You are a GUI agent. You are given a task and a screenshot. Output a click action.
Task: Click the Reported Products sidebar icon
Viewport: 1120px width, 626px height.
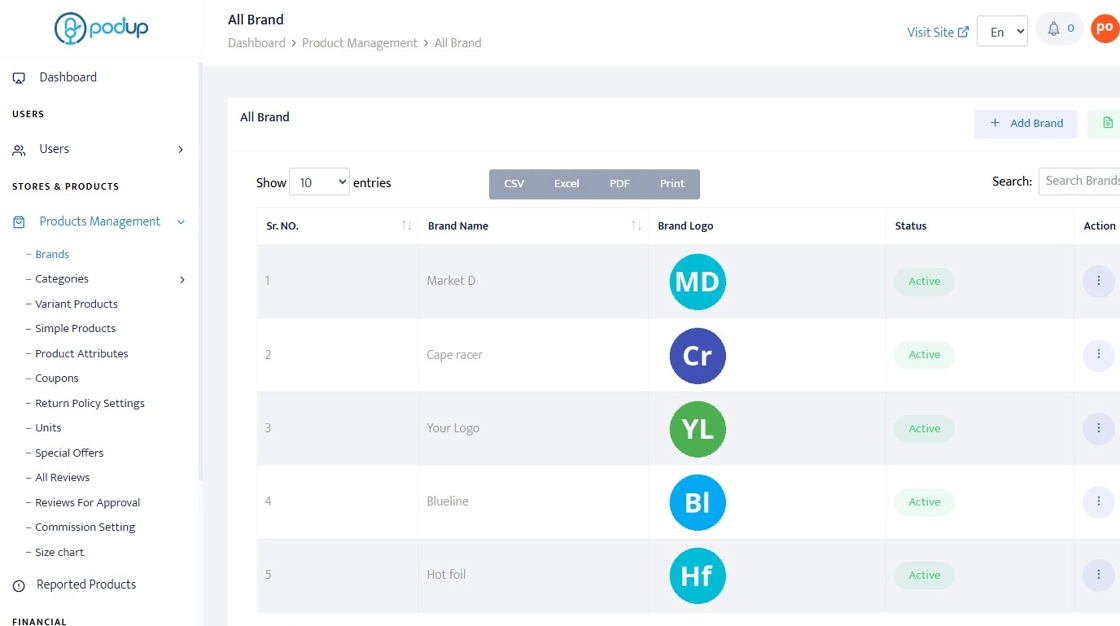[19, 586]
